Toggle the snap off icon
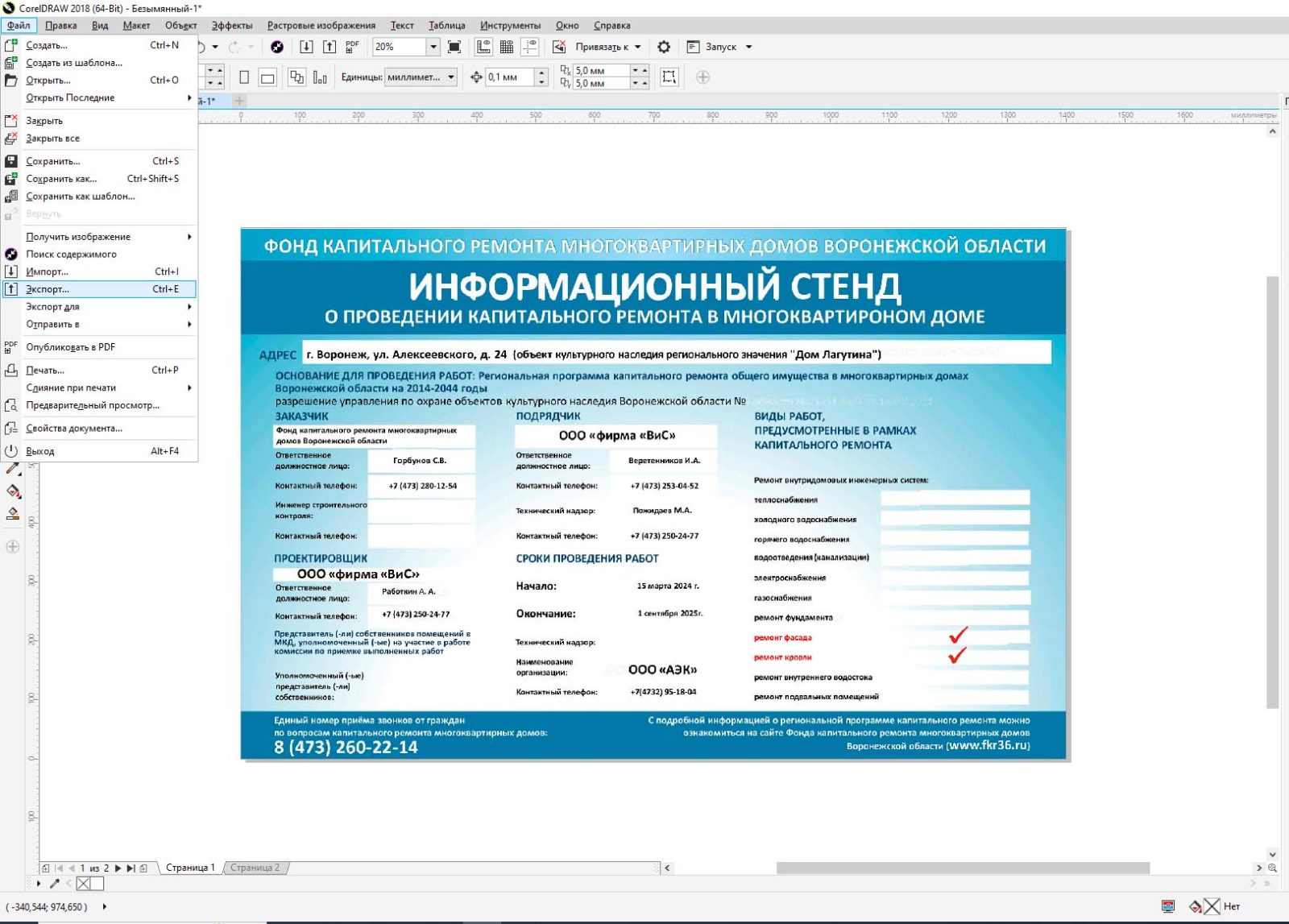 (x=559, y=47)
